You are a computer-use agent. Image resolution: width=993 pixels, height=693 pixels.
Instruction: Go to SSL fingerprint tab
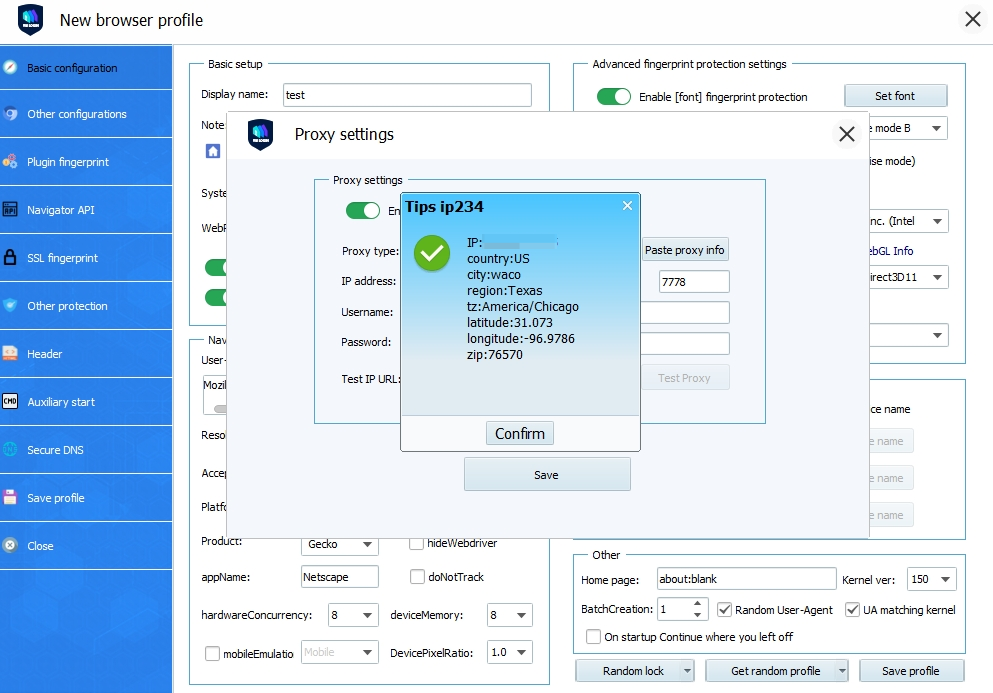pyautogui.click(x=86, y=257)
